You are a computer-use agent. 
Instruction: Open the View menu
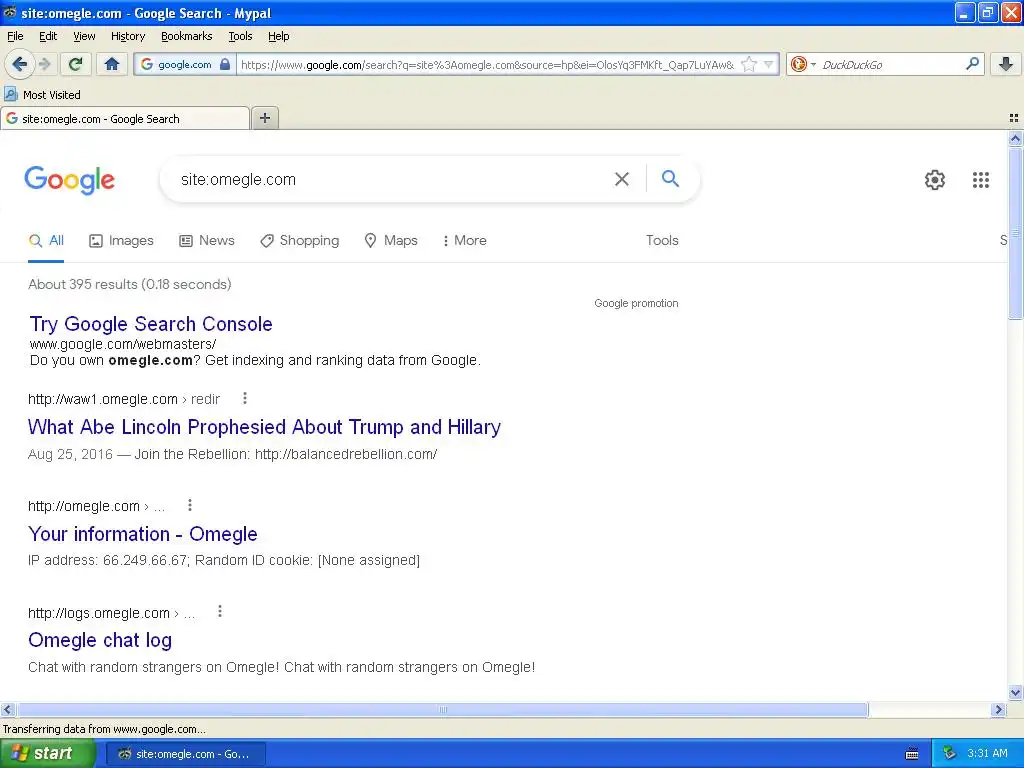84,36
